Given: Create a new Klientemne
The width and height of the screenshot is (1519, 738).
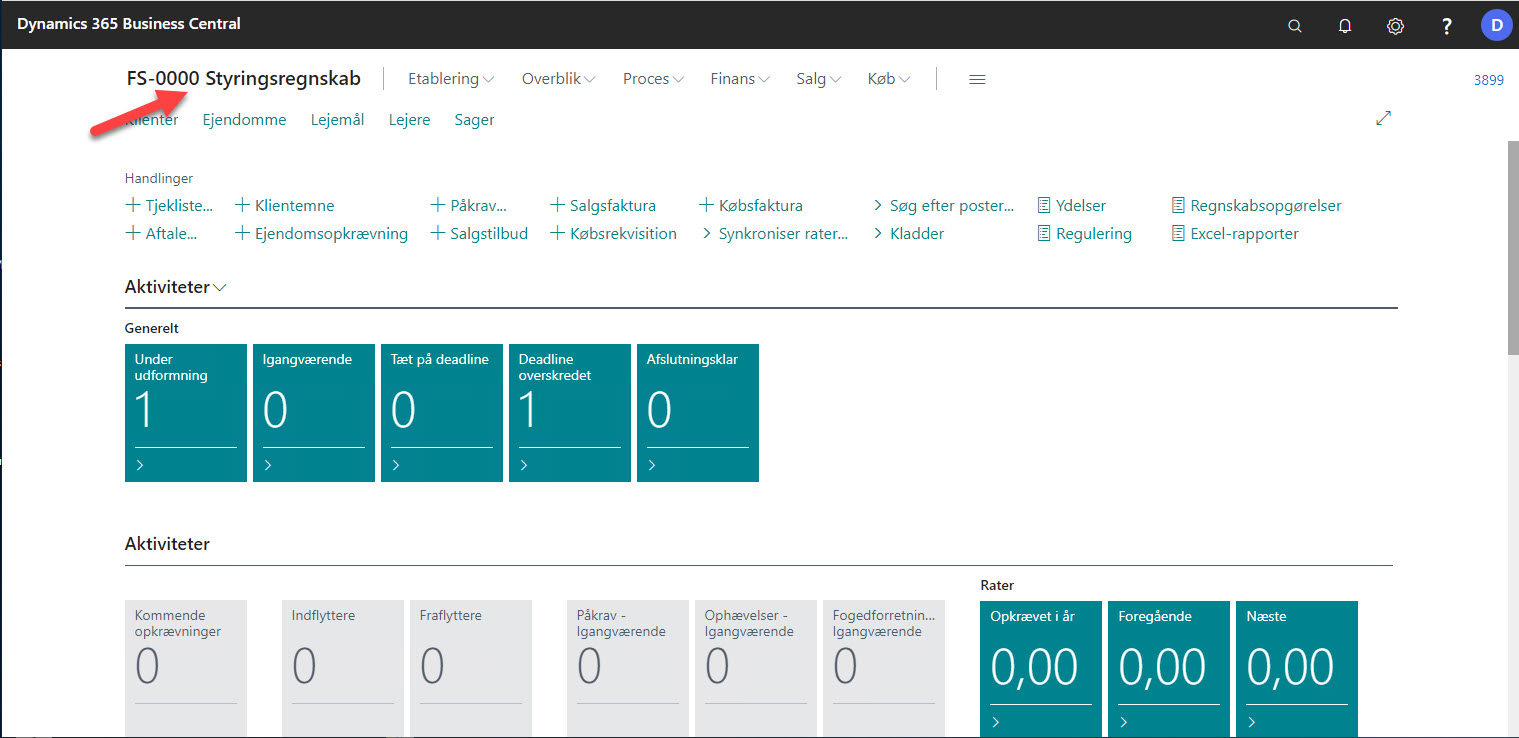Looking at the screenshot, I should pyautogui.click(x=285, y=206).
